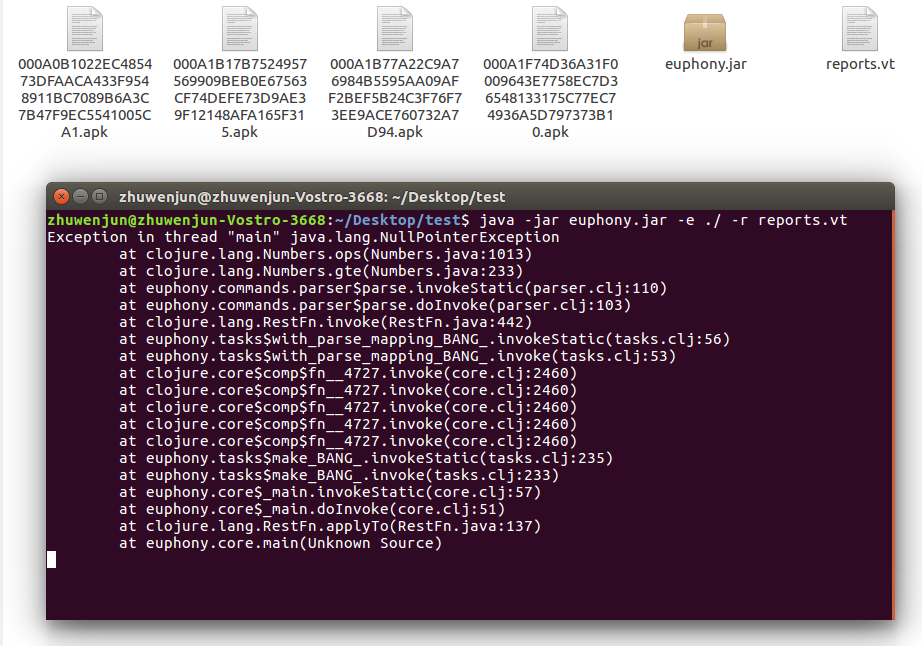Click the Numbers.gte(Numbers.java:233) trace line
Image resolution: width=922 pixels, height=646 pixels.
point(321,272)
